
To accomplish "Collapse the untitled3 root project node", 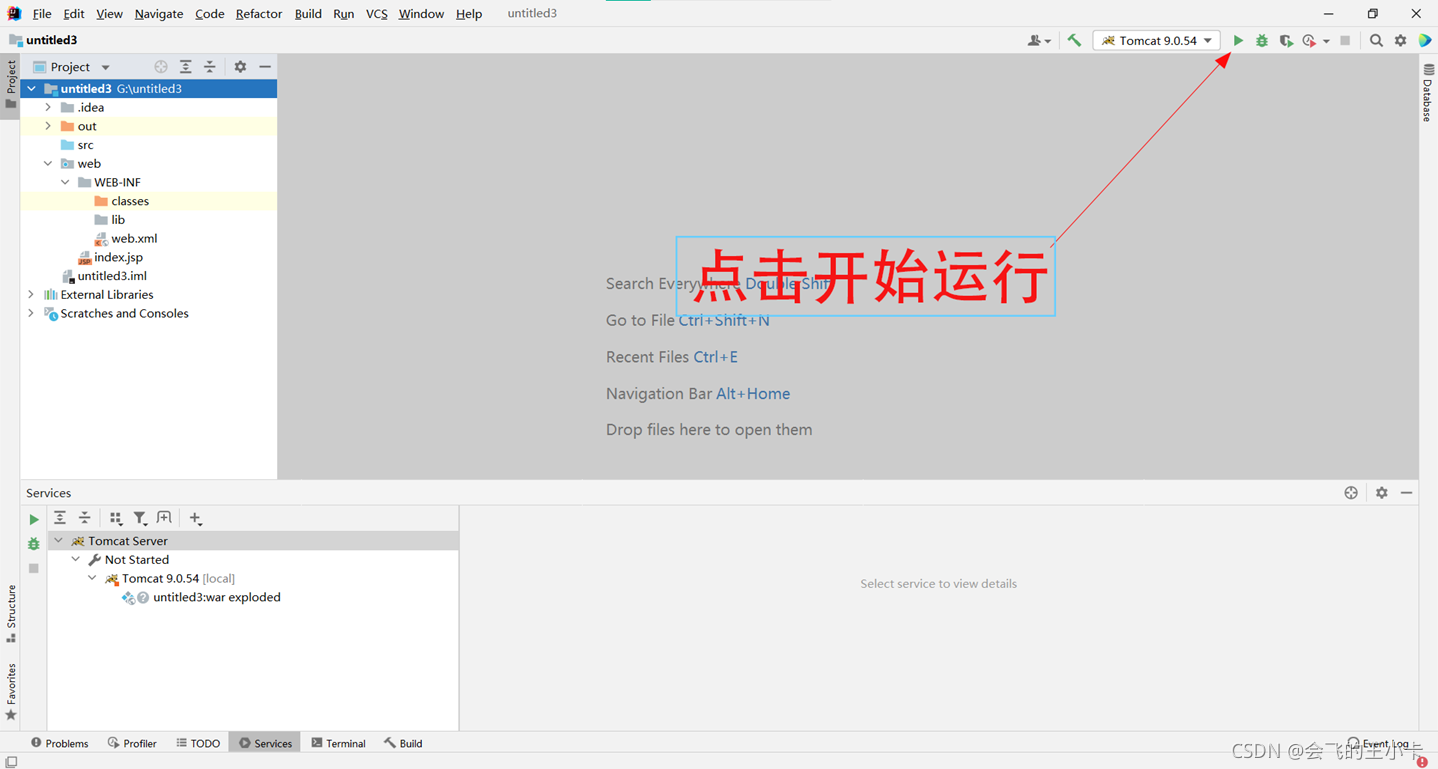I will [x=31, y=89].
